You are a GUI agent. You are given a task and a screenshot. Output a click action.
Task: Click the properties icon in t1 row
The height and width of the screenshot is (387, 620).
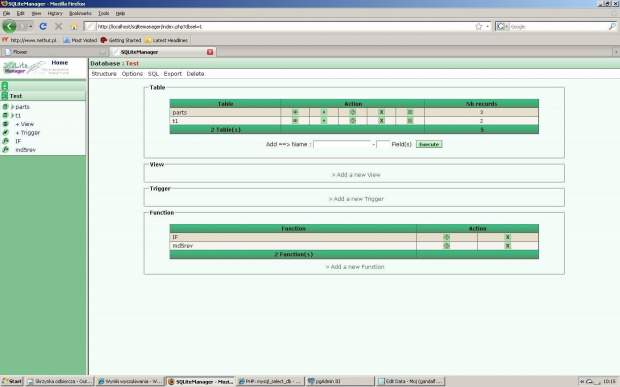point(353,121)
